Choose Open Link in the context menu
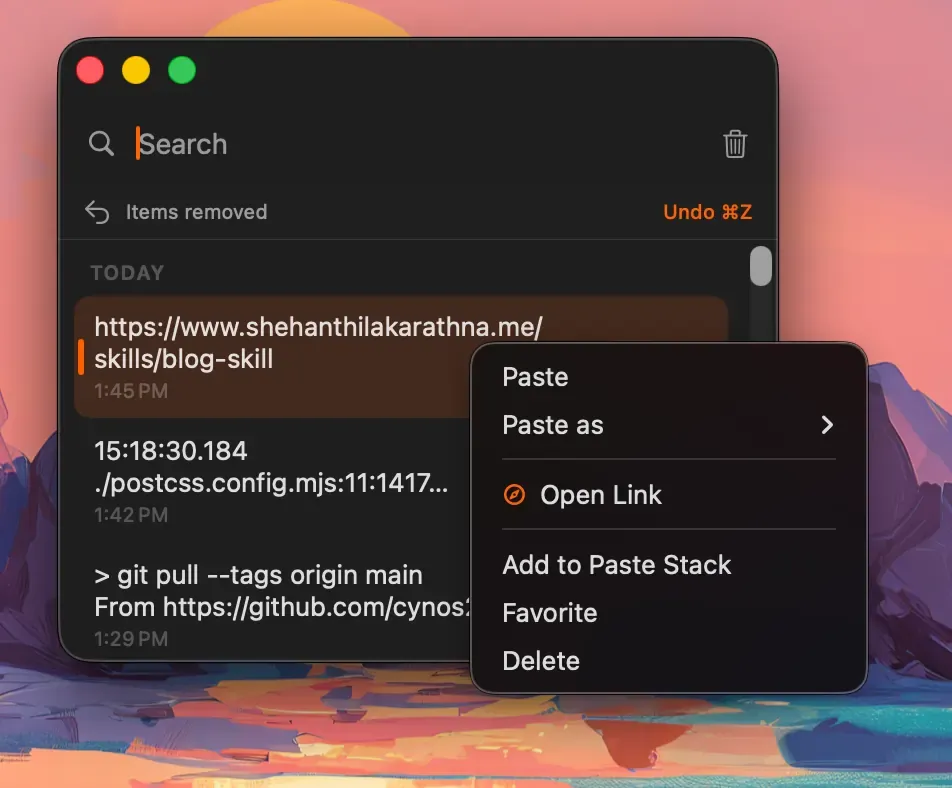 (x=668, y=495)
